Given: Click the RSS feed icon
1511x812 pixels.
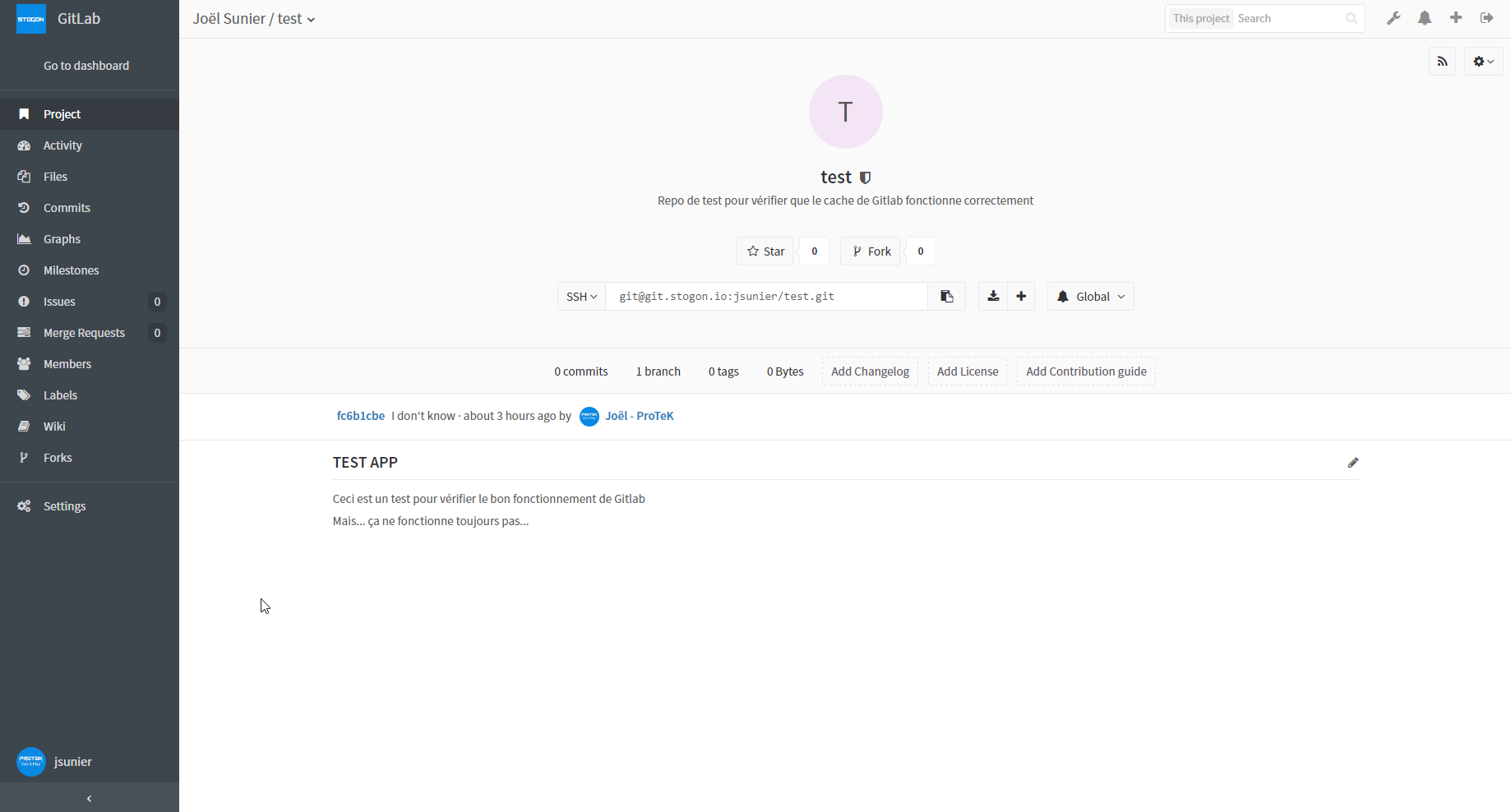Looking at the screenshot, I should click(x=1442, y=62).
